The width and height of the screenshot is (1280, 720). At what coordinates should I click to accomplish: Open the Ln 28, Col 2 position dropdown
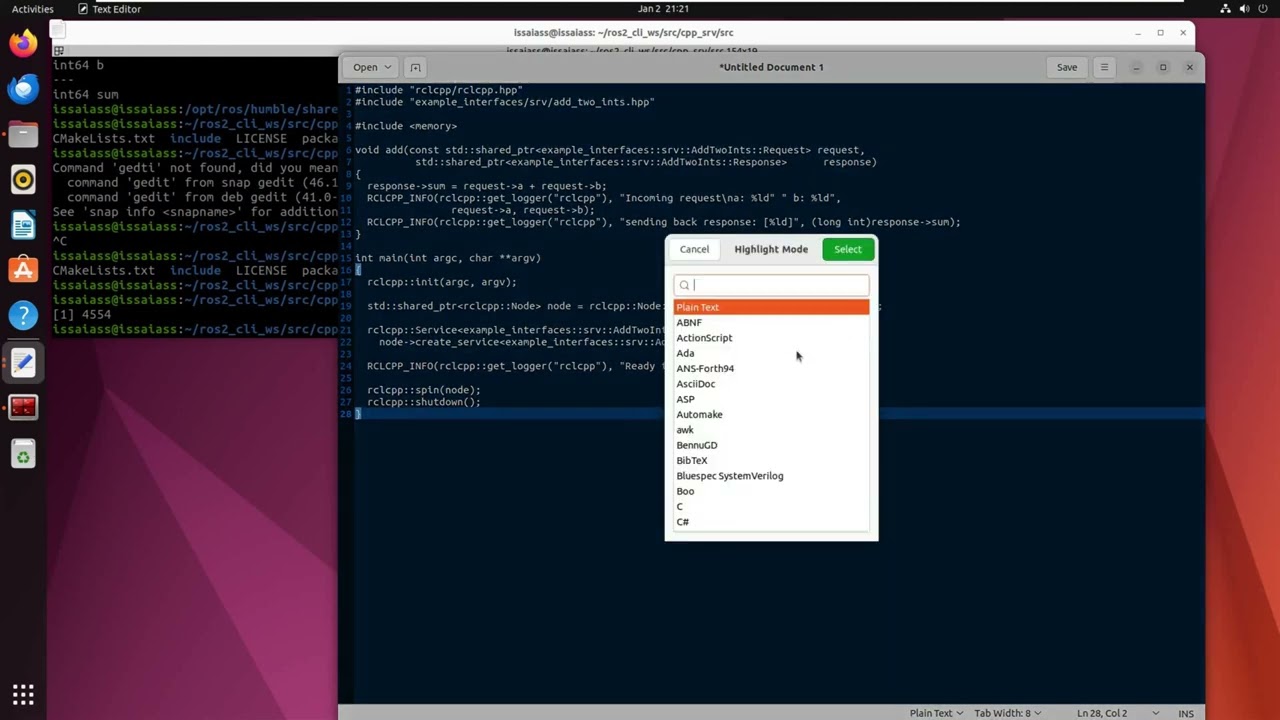pos(1118,713)
